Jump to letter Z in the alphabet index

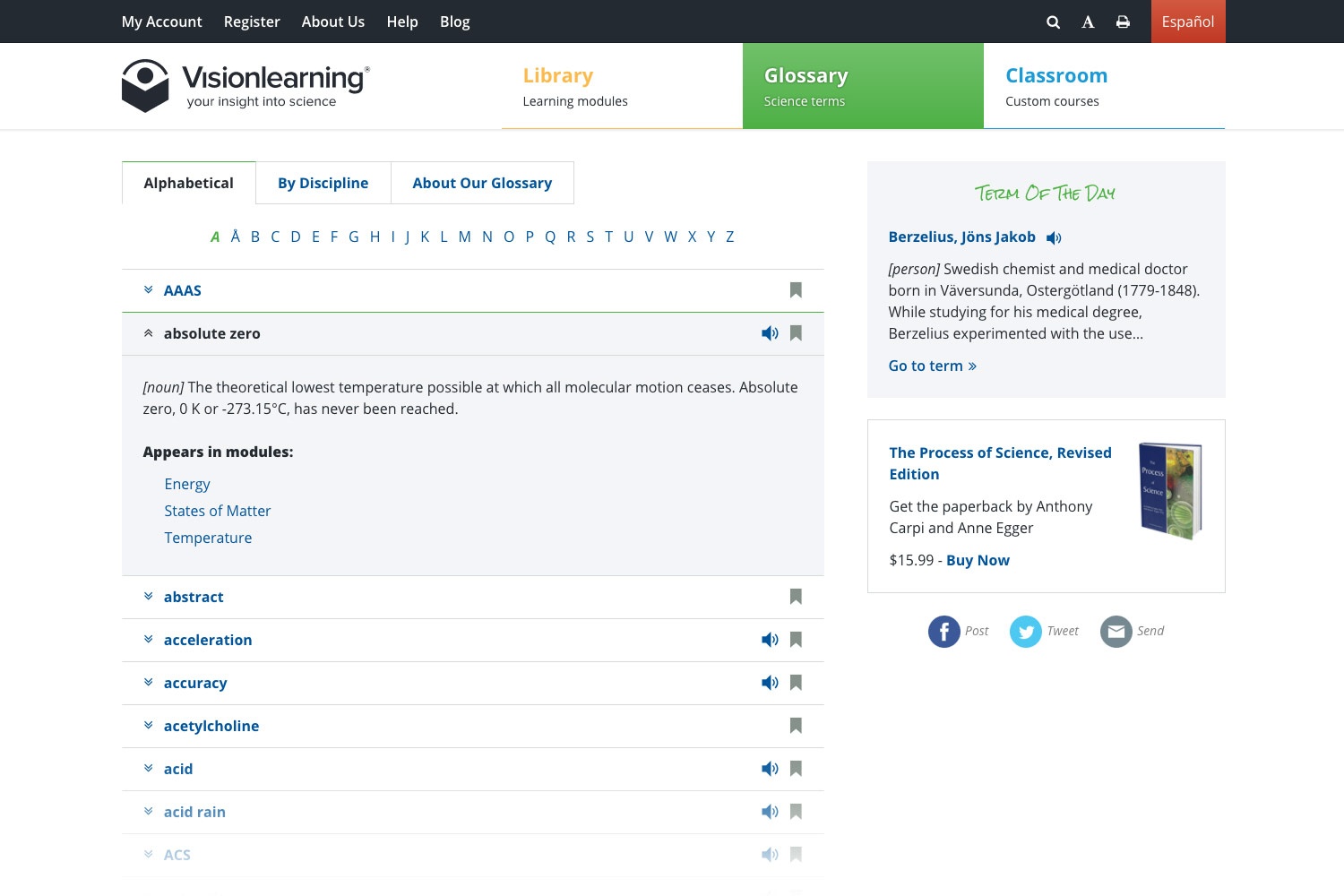tap(730, 237)
